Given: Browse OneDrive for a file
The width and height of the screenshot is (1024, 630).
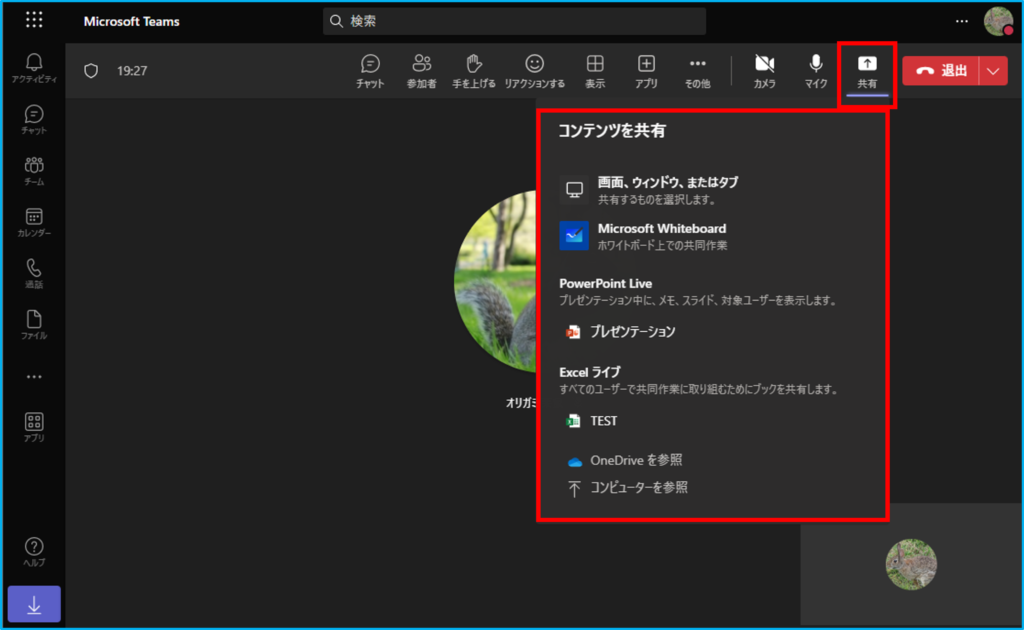Looking at the screenshot, I should [x=635, y=460].
